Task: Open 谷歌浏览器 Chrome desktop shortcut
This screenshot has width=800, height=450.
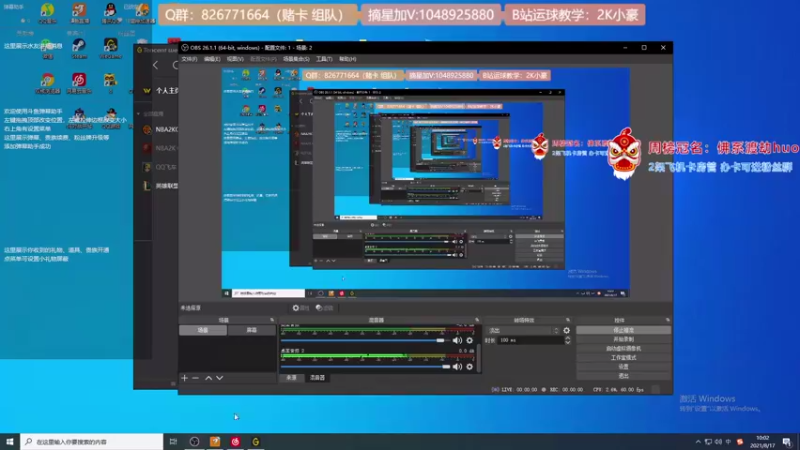Action: (47, 83)
